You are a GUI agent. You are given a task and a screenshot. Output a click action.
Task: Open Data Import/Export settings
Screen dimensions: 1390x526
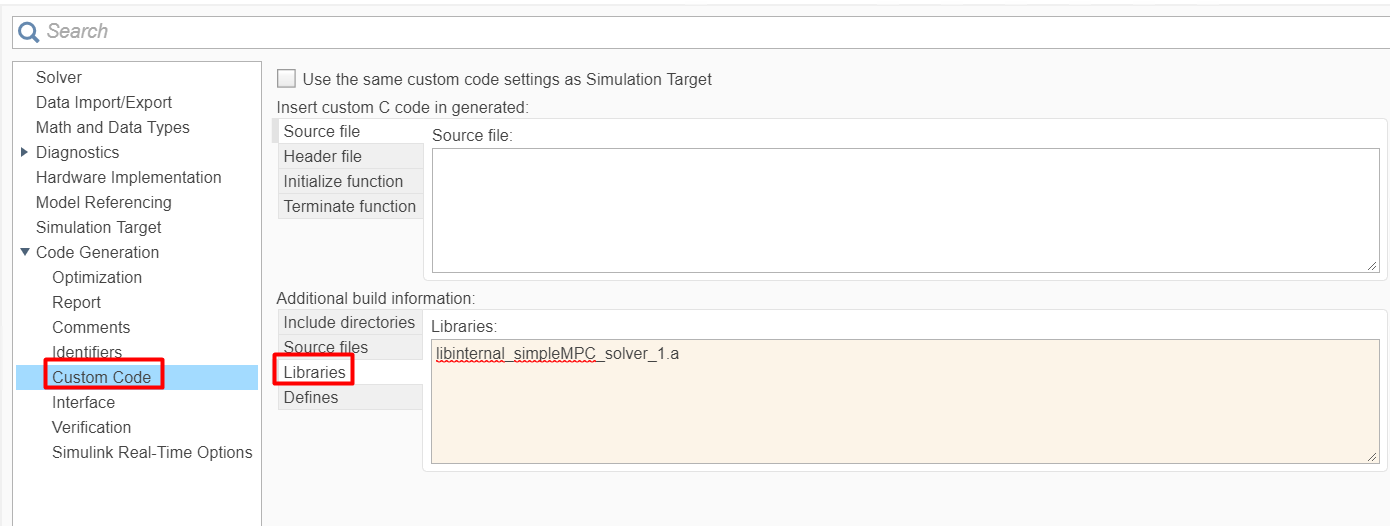(104, 102)
